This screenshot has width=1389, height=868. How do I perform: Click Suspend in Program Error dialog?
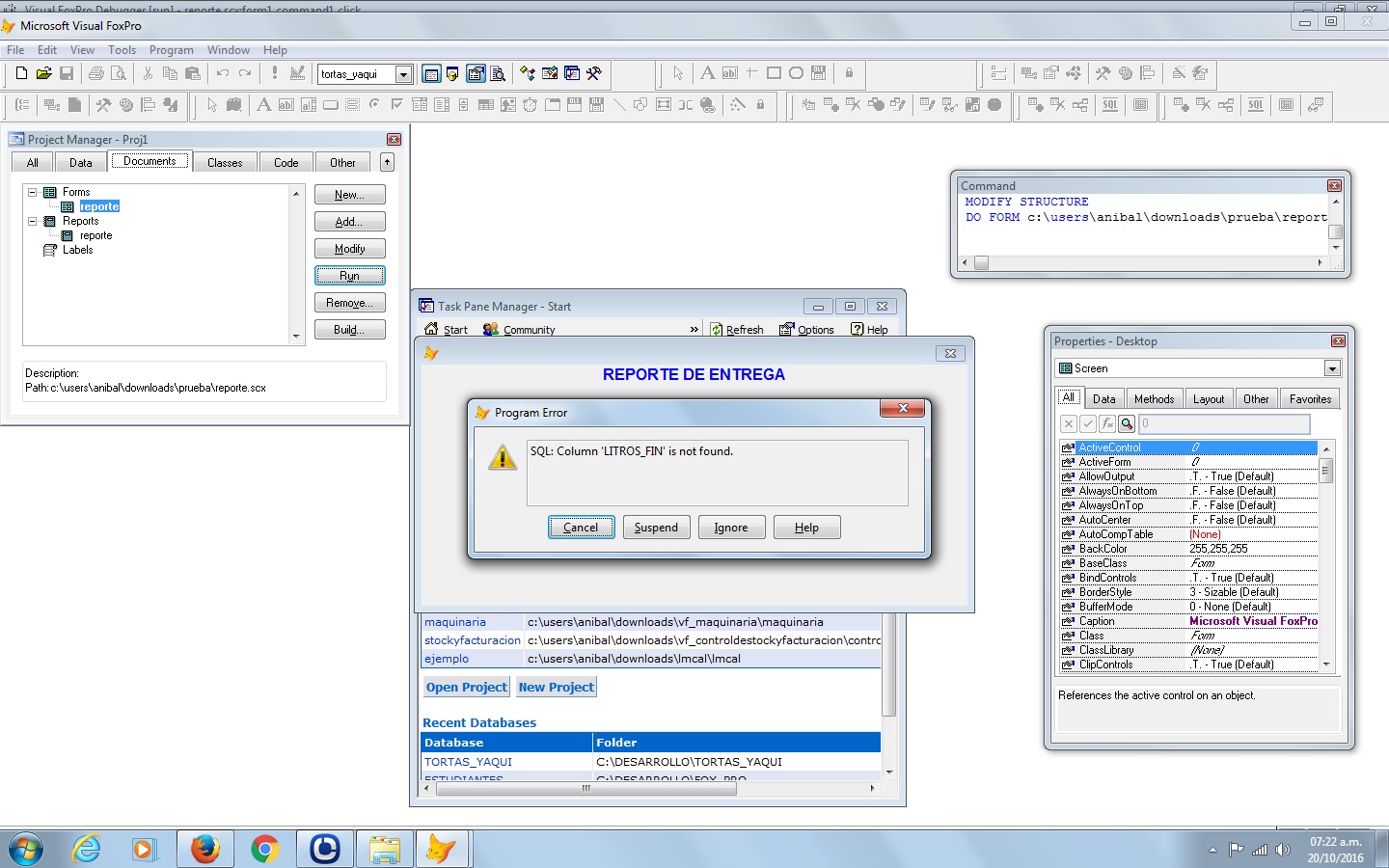click(656, 528)
